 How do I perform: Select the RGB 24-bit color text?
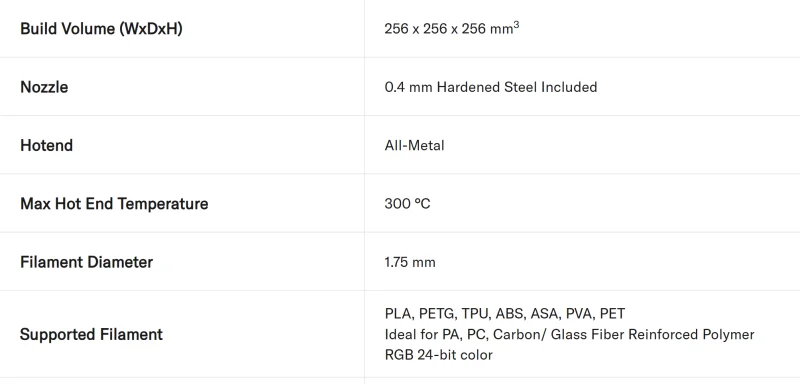pyautogui.click(x=439, y=355)
